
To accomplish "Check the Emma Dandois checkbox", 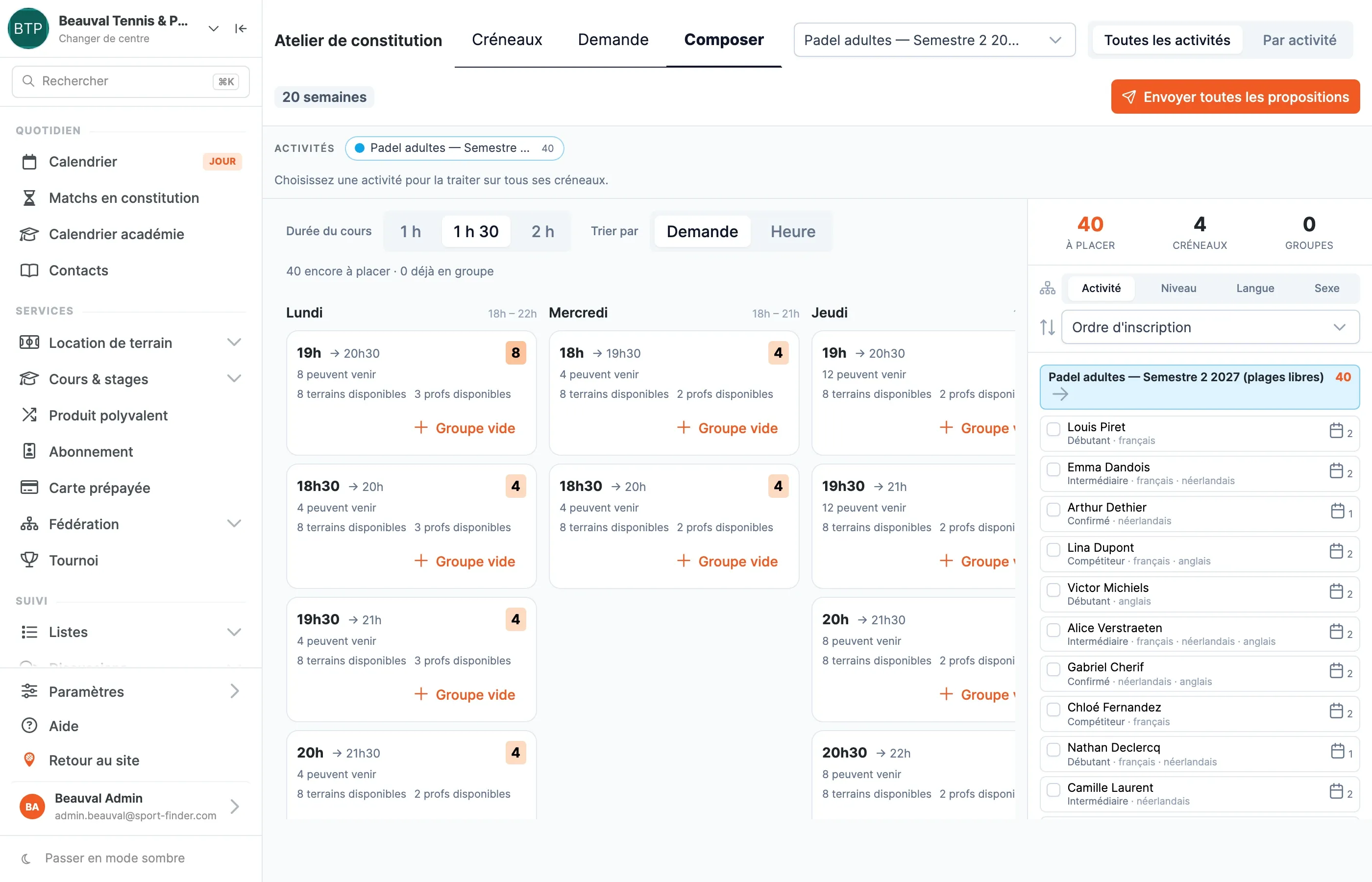I will coord(1053,469).
